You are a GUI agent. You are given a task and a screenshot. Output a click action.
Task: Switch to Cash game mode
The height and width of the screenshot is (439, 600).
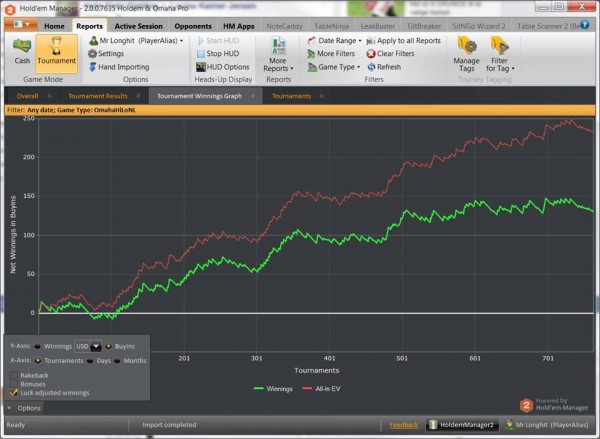point(22,52)
